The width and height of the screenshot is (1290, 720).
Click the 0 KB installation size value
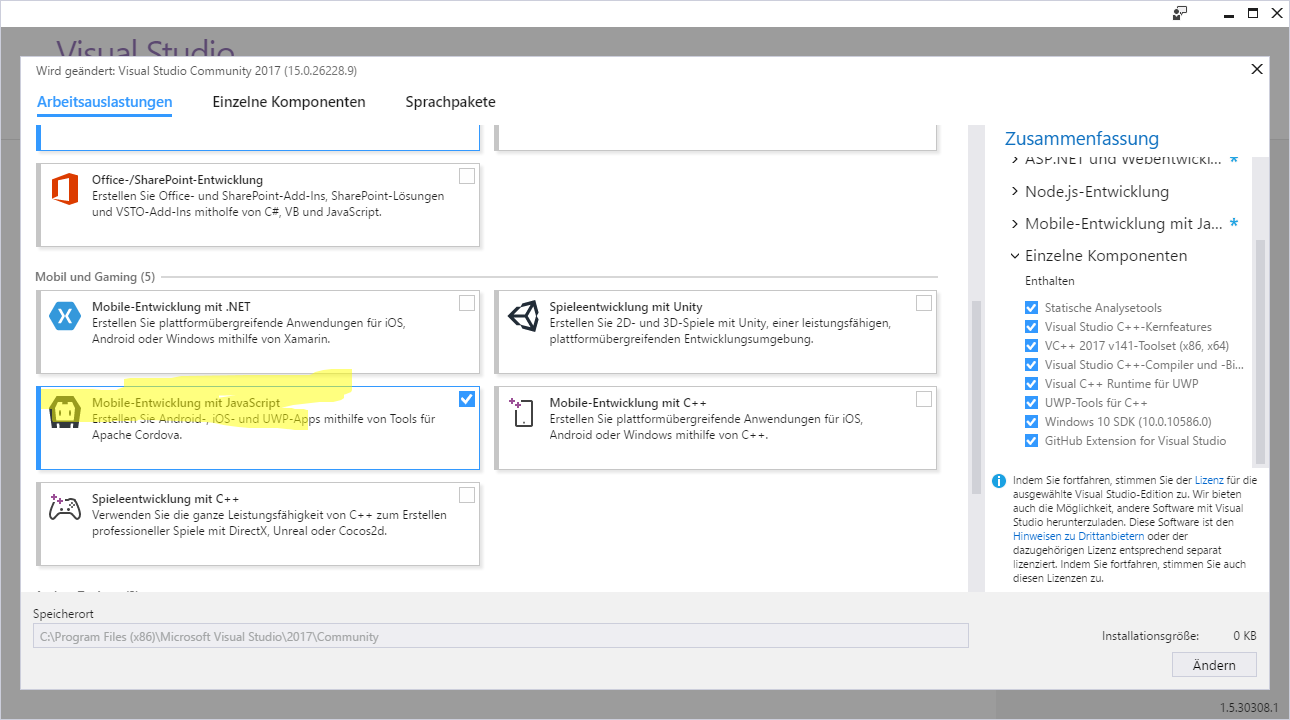click(1244, 636)
